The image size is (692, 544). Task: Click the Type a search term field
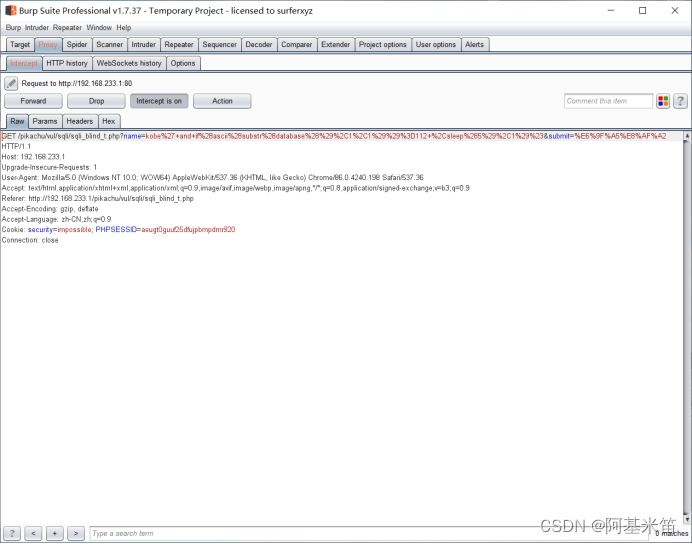click(x=369, y=533)
